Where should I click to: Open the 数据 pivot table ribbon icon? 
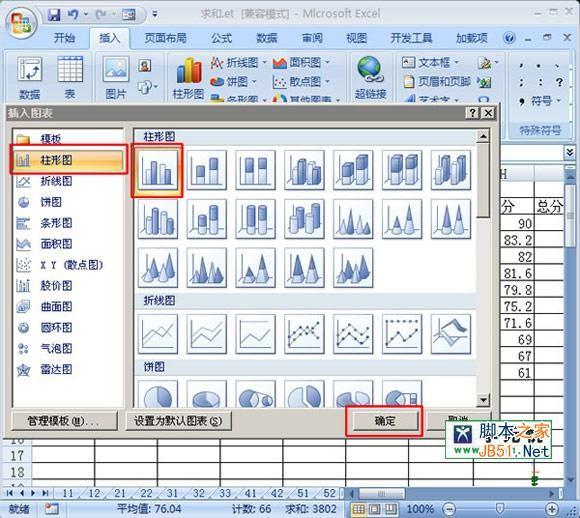pyautogui.click(x=30, y=78)
